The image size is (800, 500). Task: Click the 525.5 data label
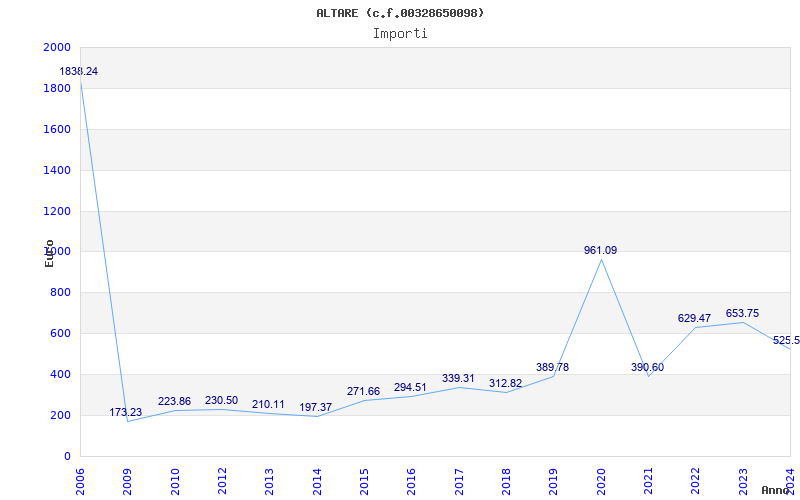tap(786, 340)
